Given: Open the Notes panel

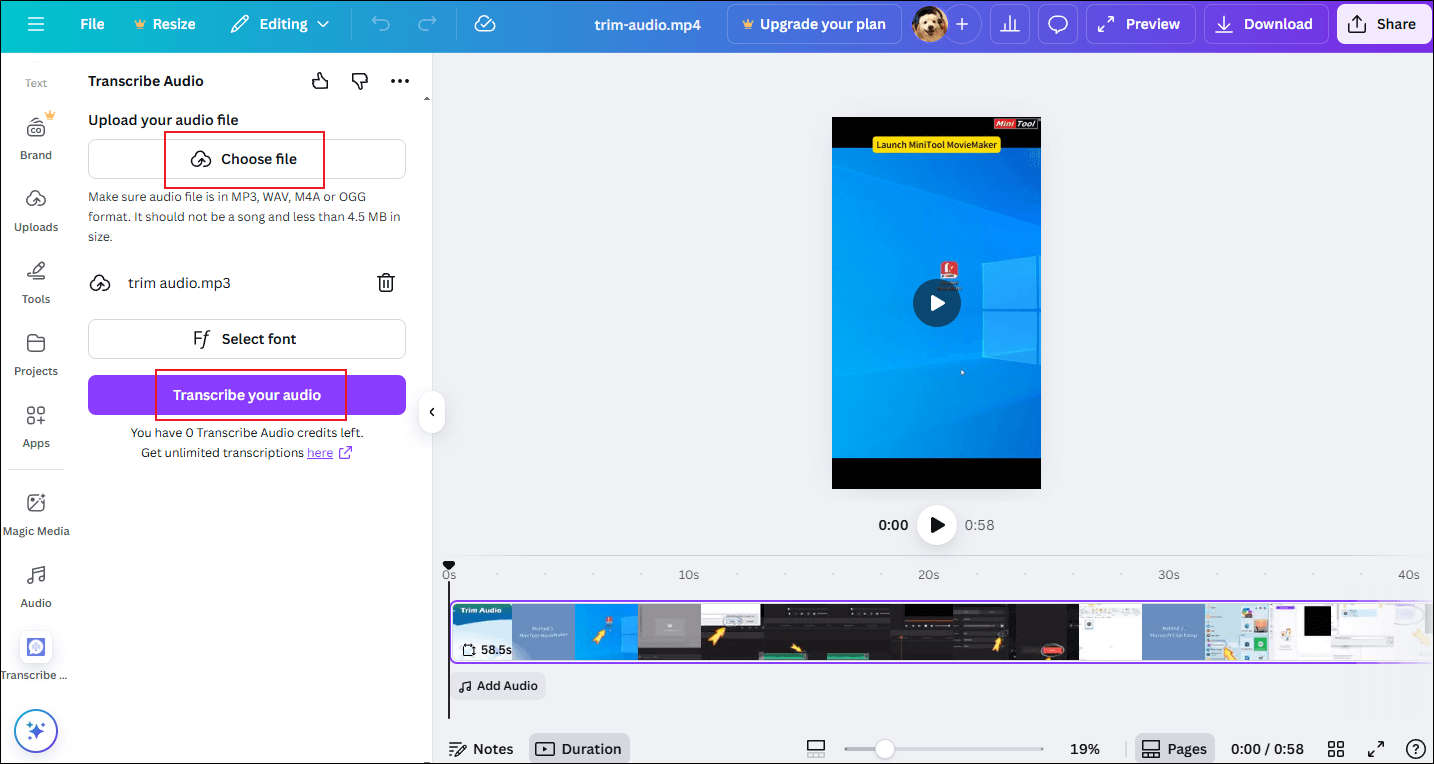Looking at the screenshot, I should coord(481,749).
